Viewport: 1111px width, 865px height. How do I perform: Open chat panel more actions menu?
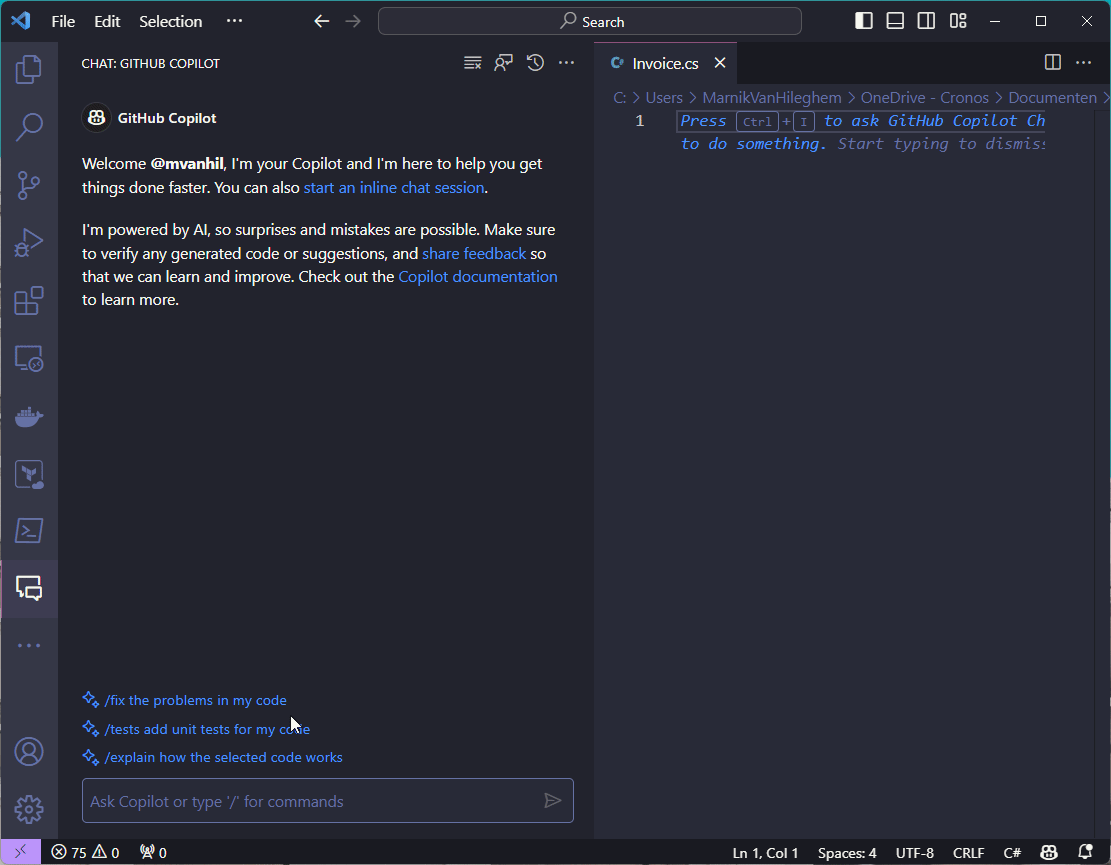point(566,63)
